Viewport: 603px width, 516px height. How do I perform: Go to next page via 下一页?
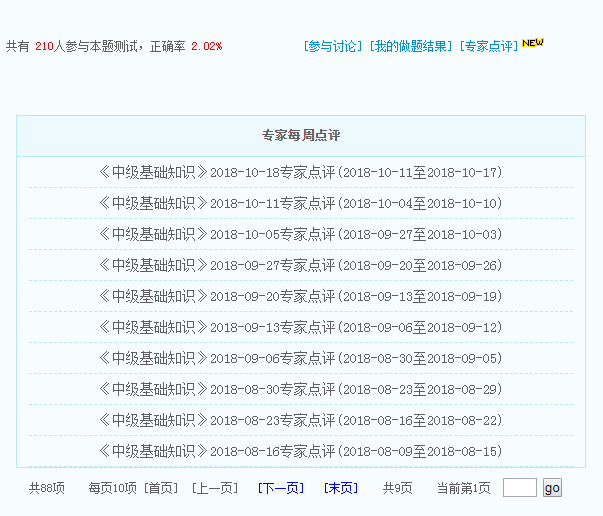point(281,488)
